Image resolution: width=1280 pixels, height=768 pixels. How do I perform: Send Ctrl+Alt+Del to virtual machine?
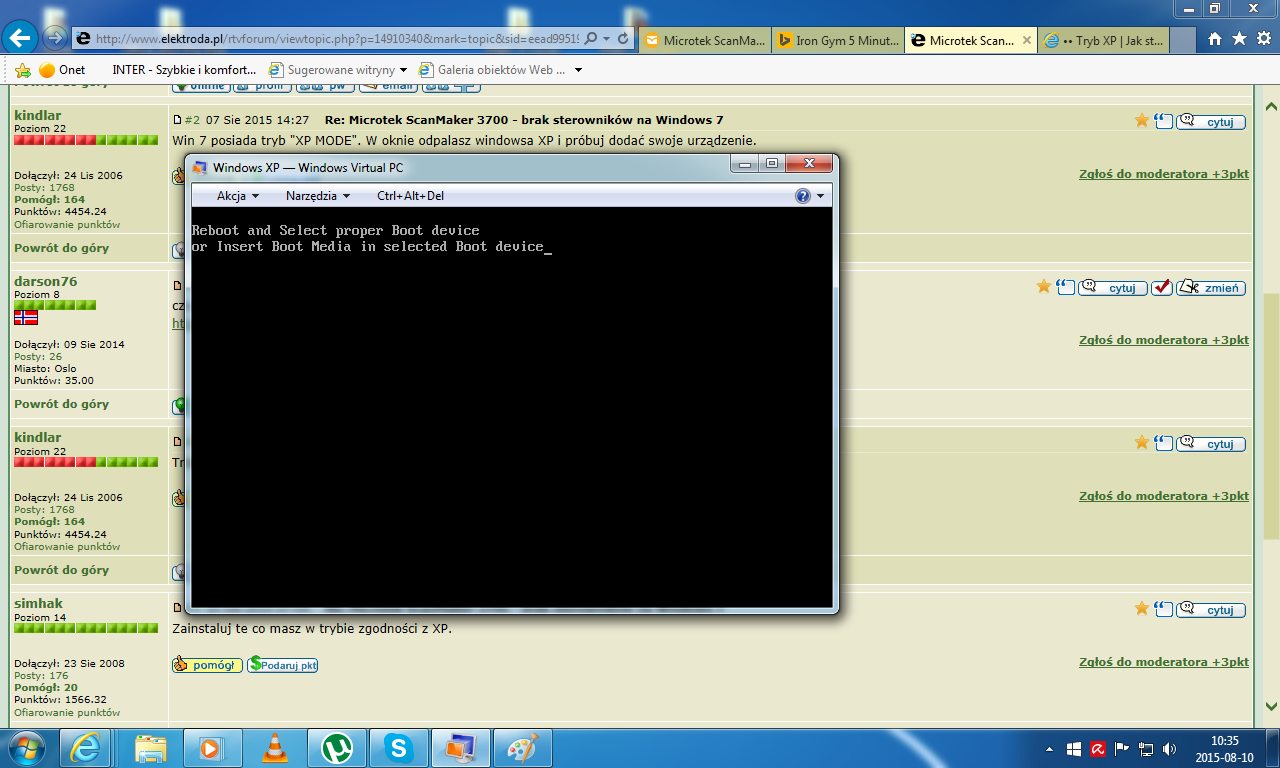point(410,196)
